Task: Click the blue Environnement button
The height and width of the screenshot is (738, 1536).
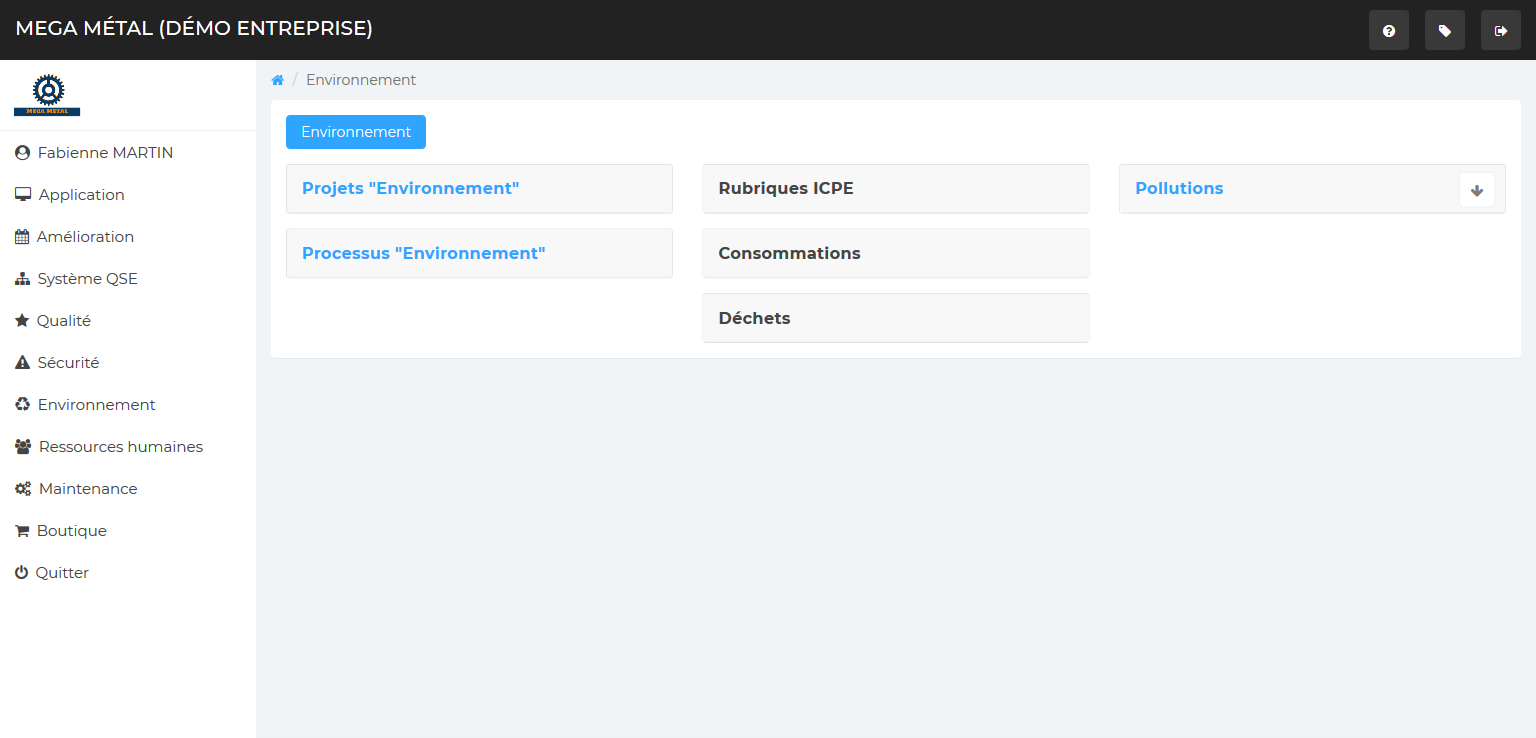Action: click(x=356, y=132)
